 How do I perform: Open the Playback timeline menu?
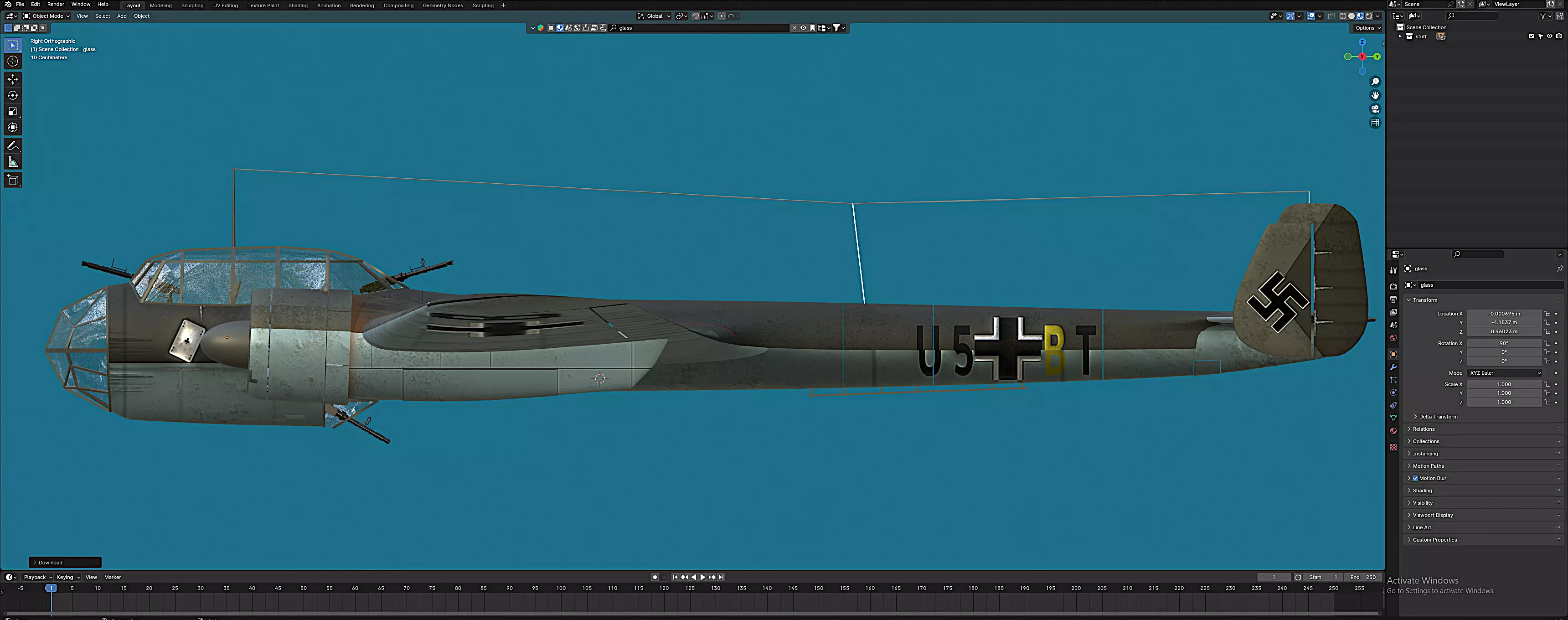pos(37,577)
